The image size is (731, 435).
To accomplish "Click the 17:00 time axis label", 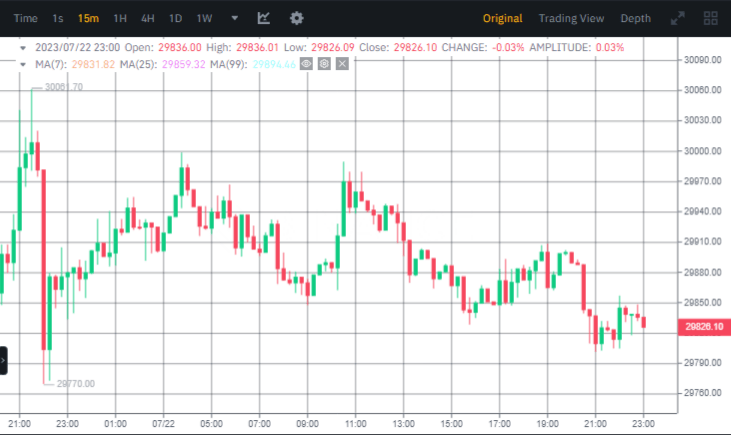I will [x=499, y=424].
